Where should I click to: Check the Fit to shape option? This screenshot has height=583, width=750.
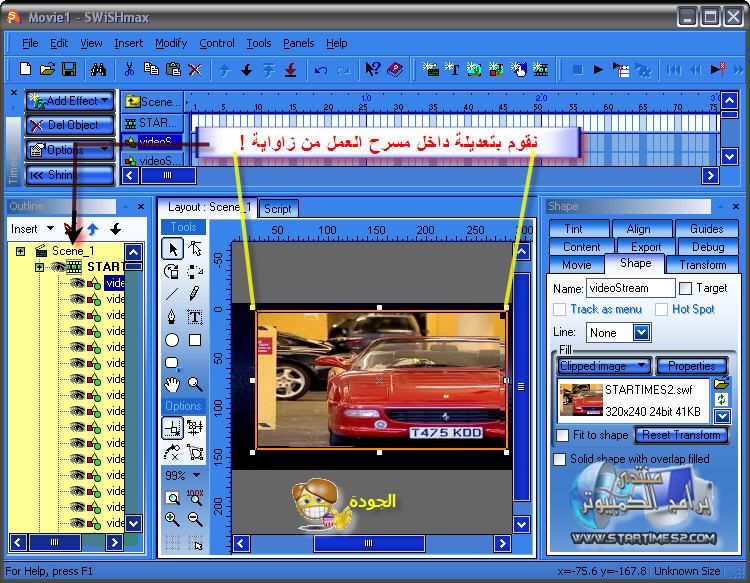562,435
